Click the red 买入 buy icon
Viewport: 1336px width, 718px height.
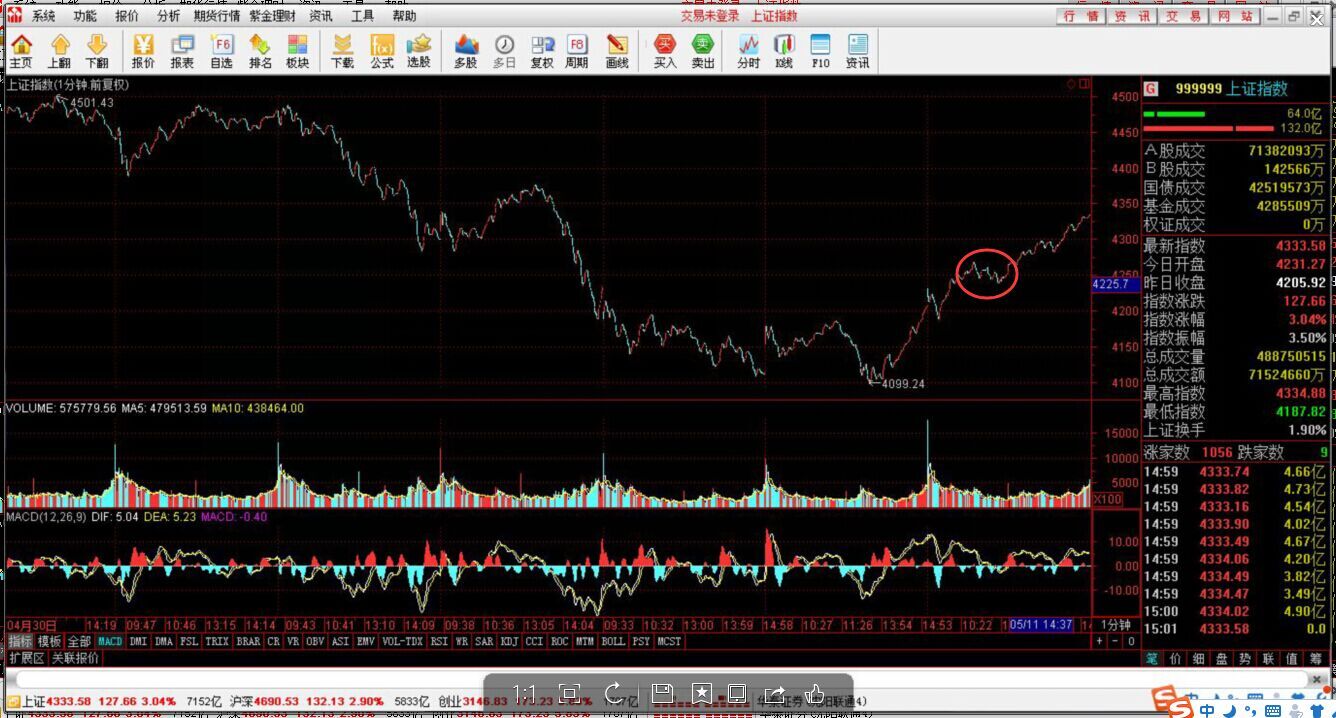tap(665, 50)
